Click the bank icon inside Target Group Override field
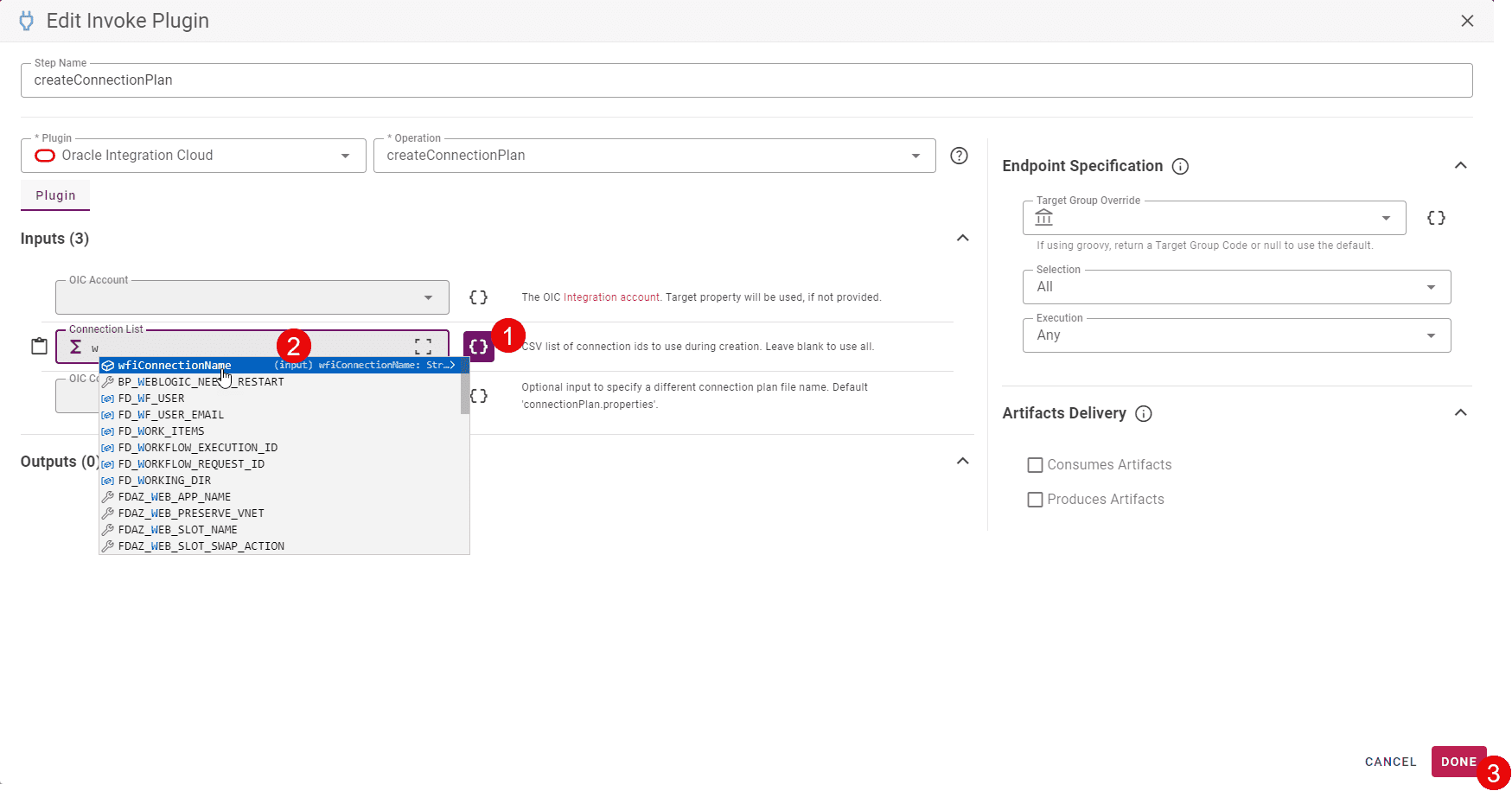Image resolution: width=1512 pixels, height=791 pixels. 1043,218
